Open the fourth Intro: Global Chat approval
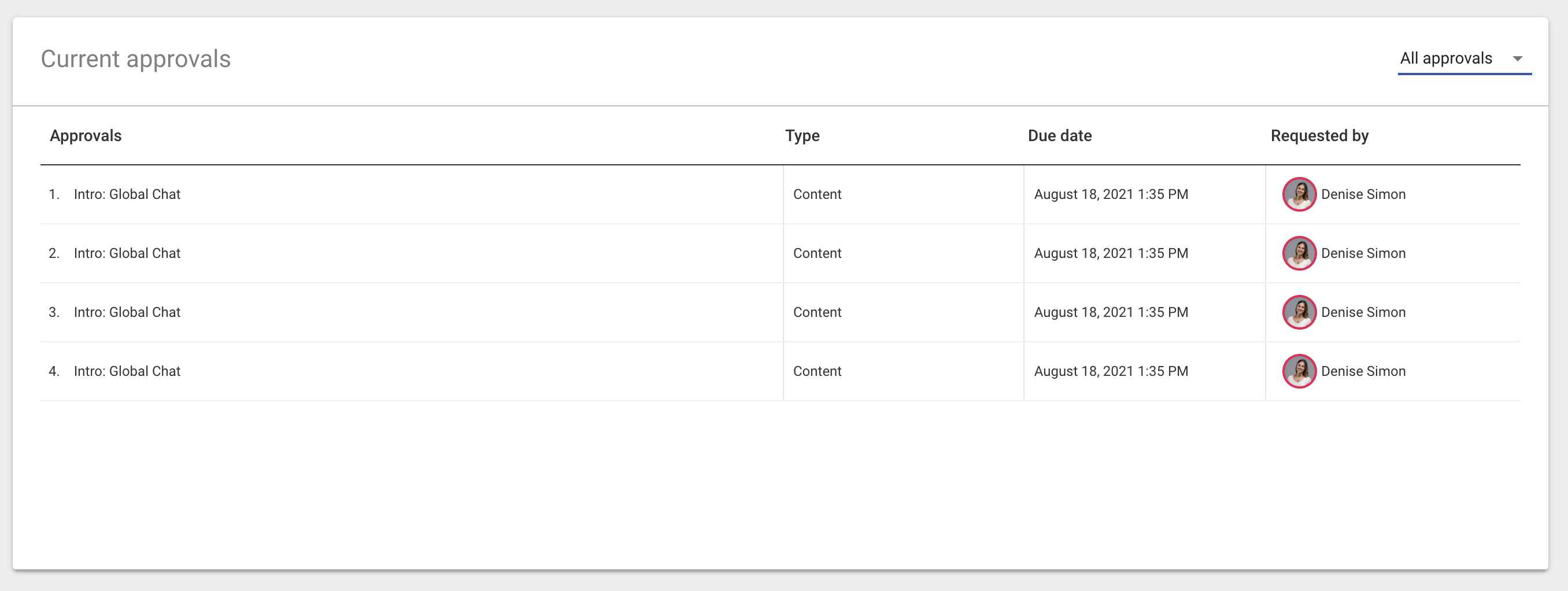Image resolution: width=1568 pixels, height=591 pixels. point(127,371)
